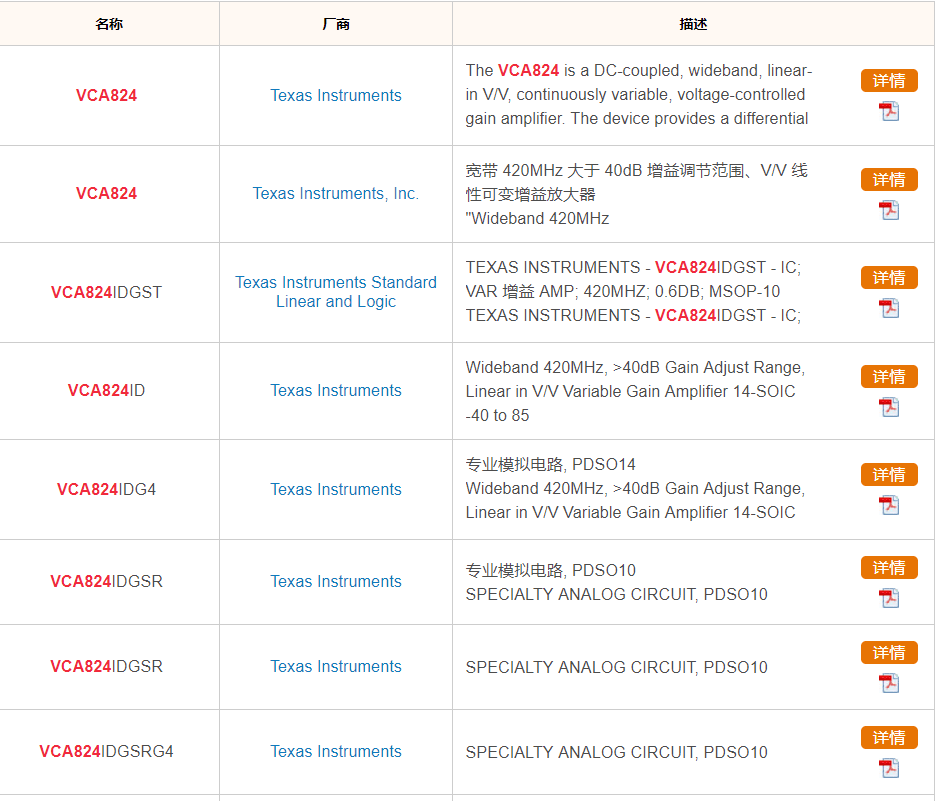Open PDF datasheet icon for VCA824IDGST
This screenshot has height=801, width=938.
889,308
